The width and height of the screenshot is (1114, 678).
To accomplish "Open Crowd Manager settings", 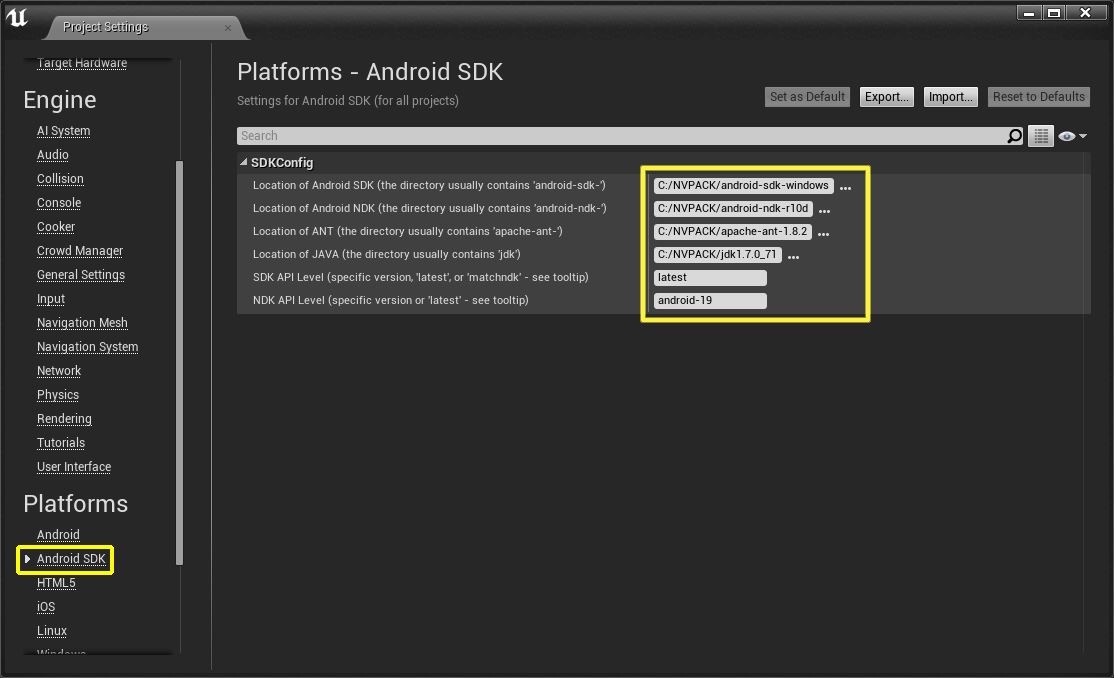I will (x=80, y=251).
